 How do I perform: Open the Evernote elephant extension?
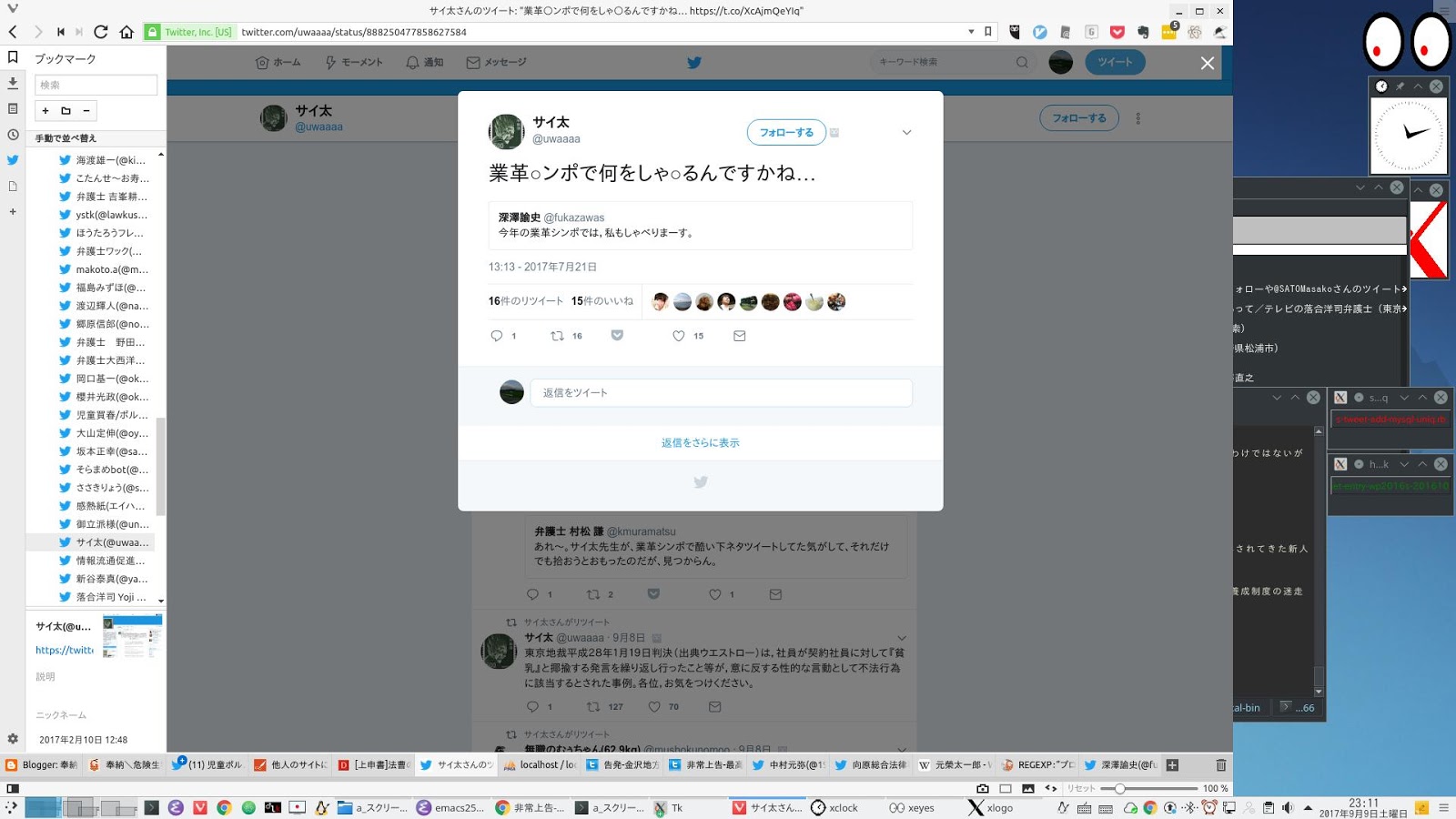[1143, 32]
